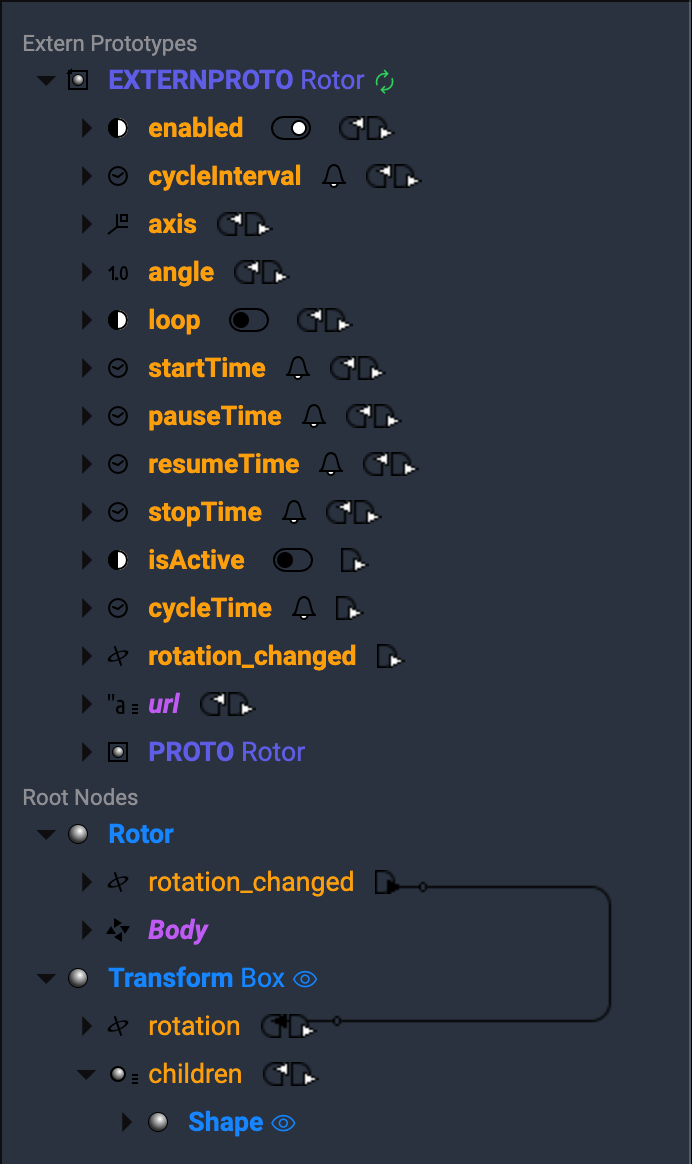Viewport: 692px width, 1164px height.
Task: Click the bell icon next to pauseTime
Action: pos(314,417)
